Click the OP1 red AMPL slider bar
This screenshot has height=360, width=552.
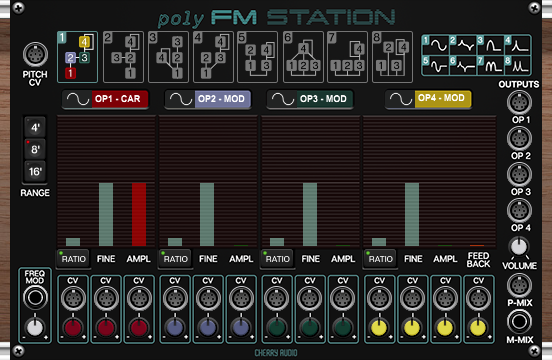tap(139, 214)
